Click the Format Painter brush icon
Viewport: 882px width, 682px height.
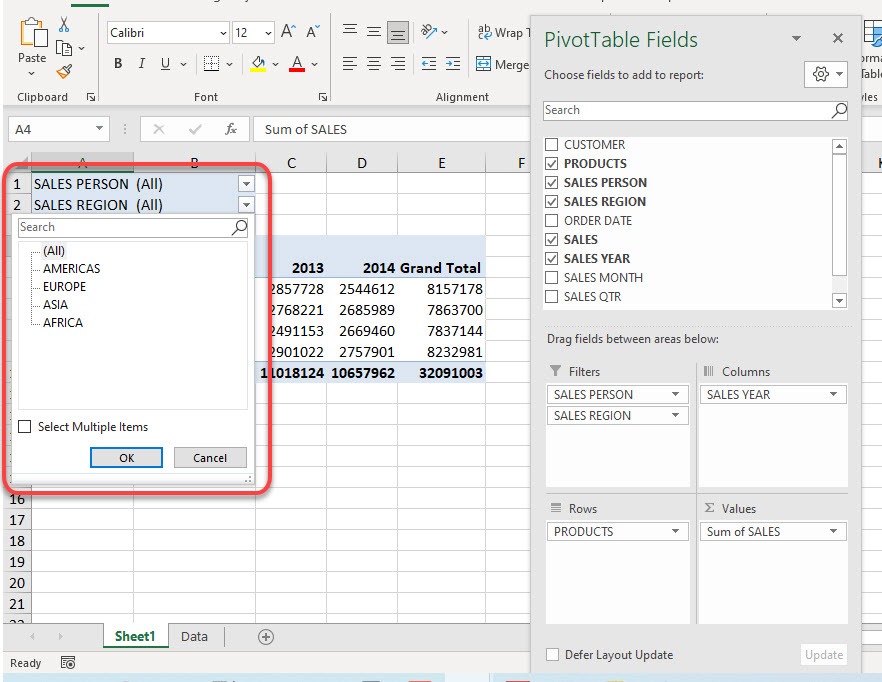point(64,71)
